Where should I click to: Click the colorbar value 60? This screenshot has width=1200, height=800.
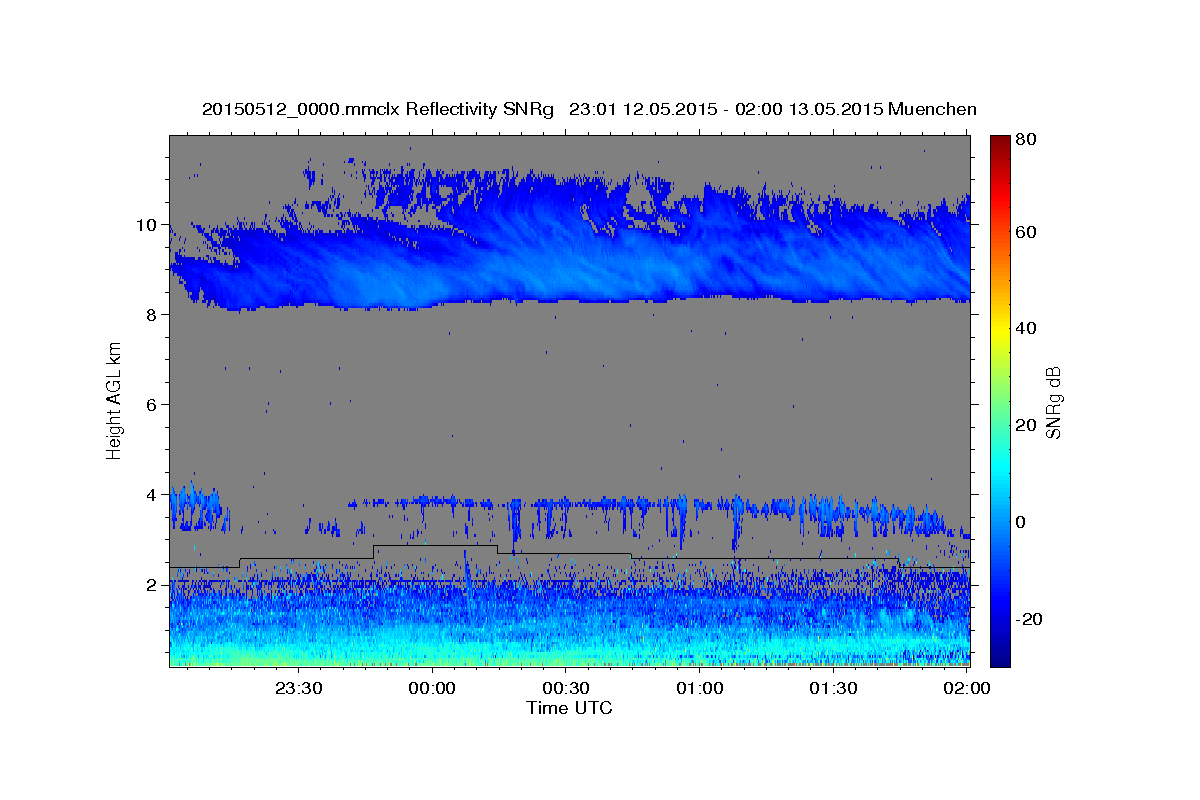tap(1027, 232)
